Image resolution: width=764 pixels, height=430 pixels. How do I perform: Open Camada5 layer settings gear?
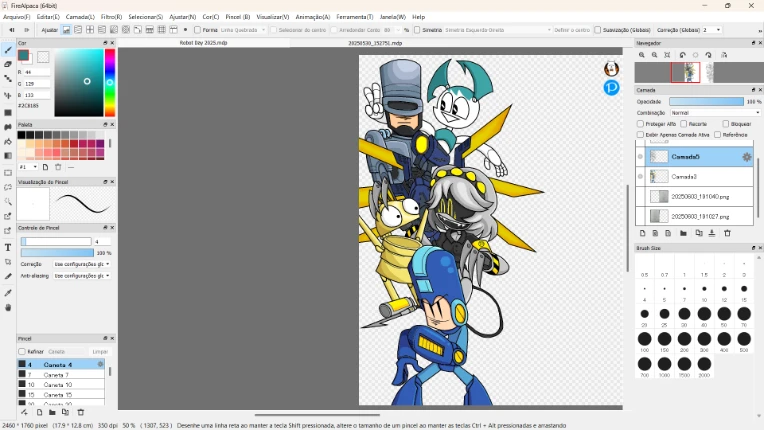click(746, 157)
